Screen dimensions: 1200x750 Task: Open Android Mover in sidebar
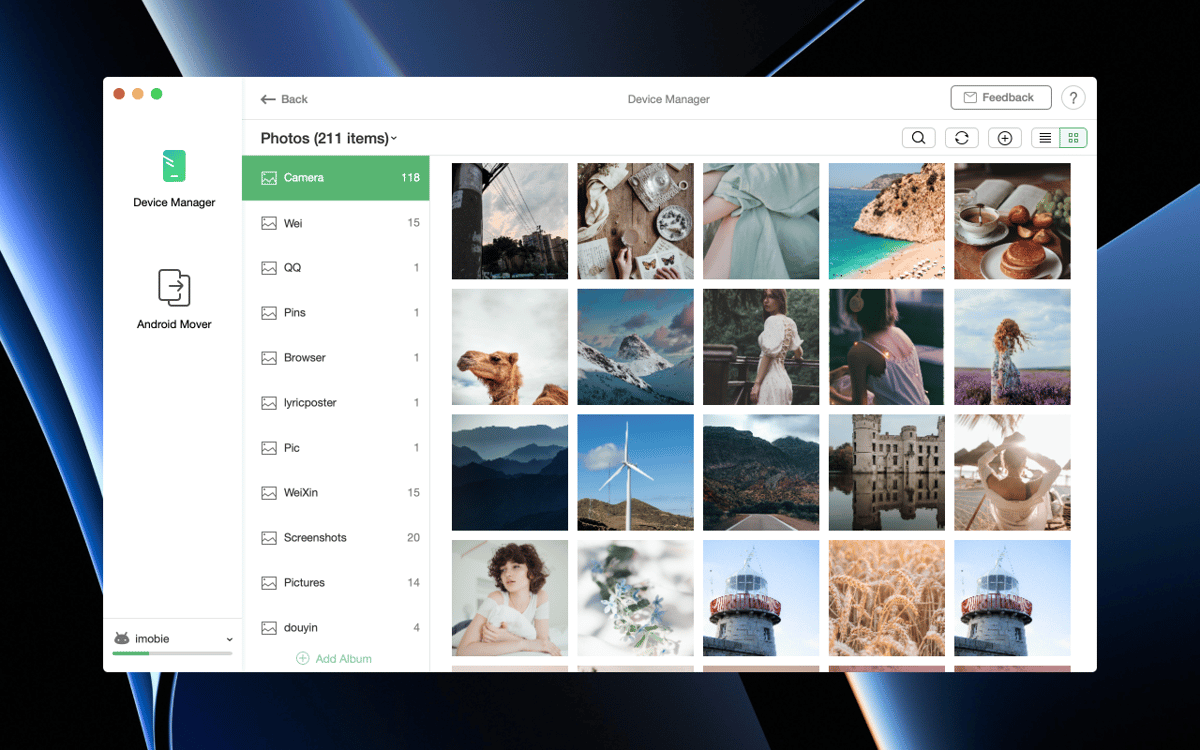(x=174, y=298)
